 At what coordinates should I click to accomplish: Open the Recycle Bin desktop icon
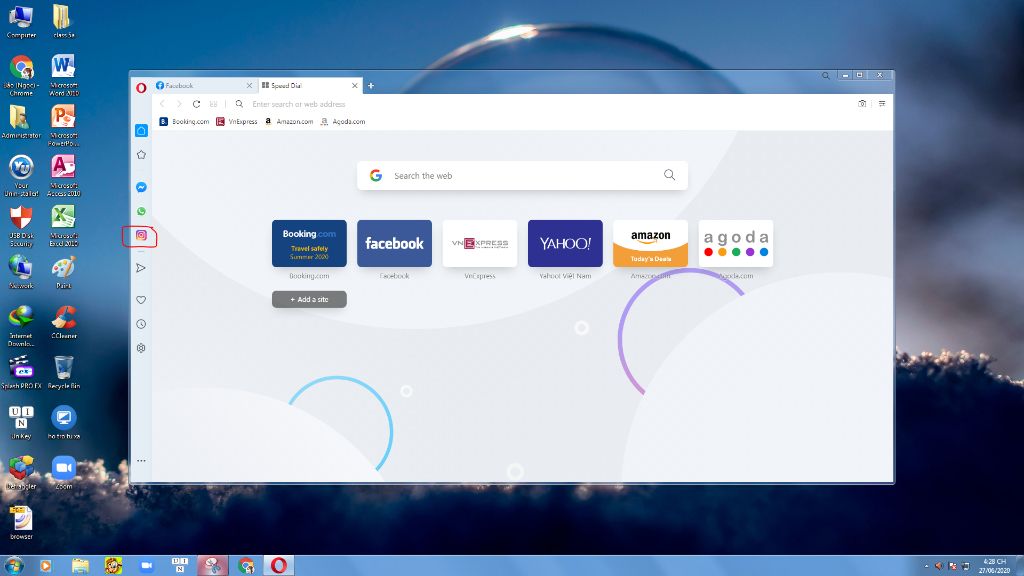tap(63, 372)
